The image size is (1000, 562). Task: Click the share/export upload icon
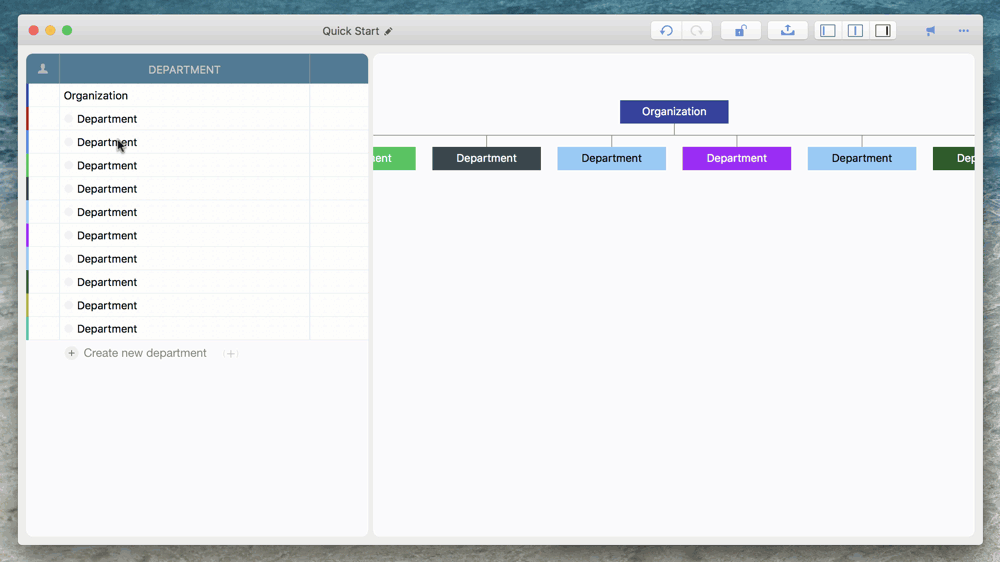coord(788,31)
